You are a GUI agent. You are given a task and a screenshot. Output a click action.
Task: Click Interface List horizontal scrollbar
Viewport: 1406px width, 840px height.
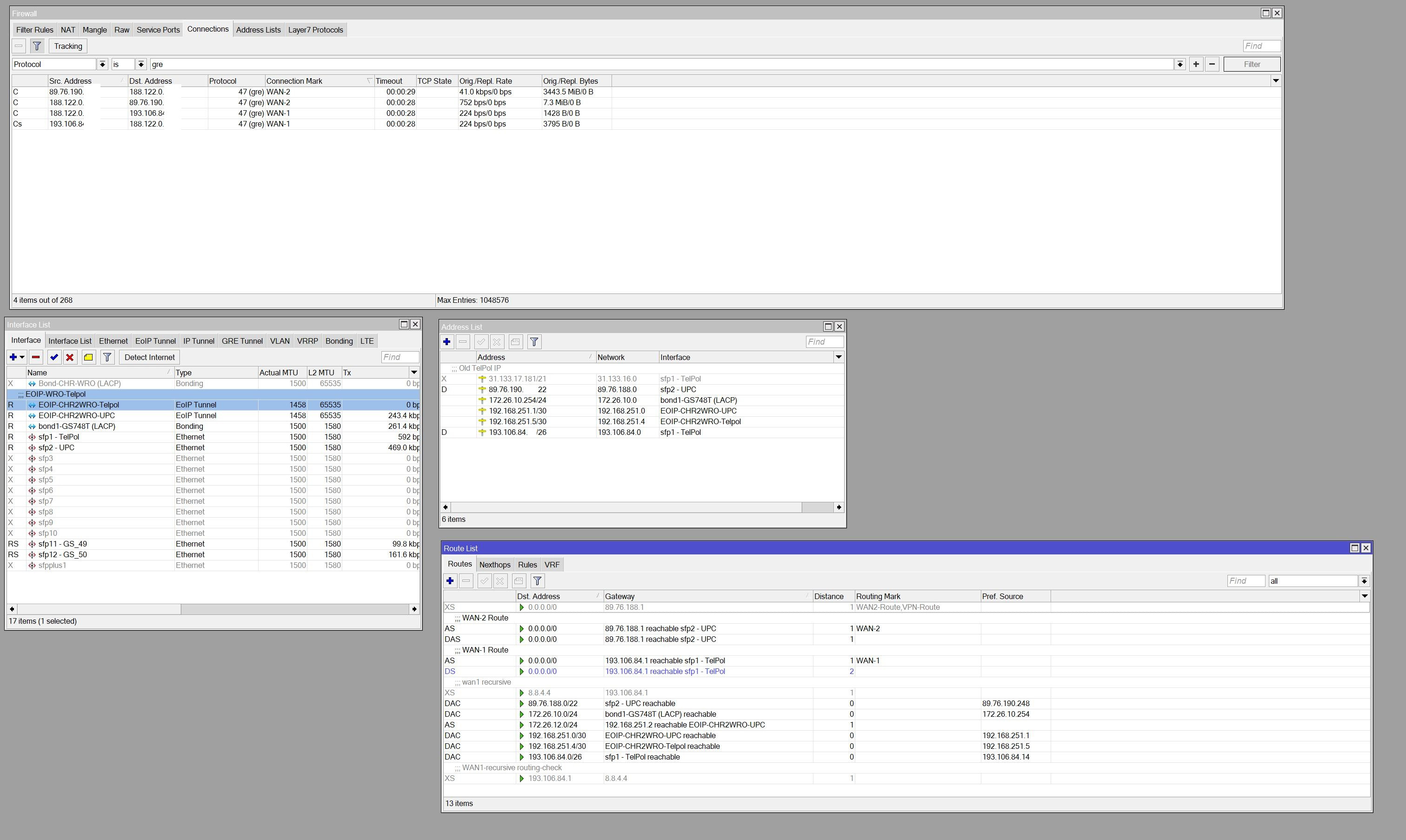(99, 609)
